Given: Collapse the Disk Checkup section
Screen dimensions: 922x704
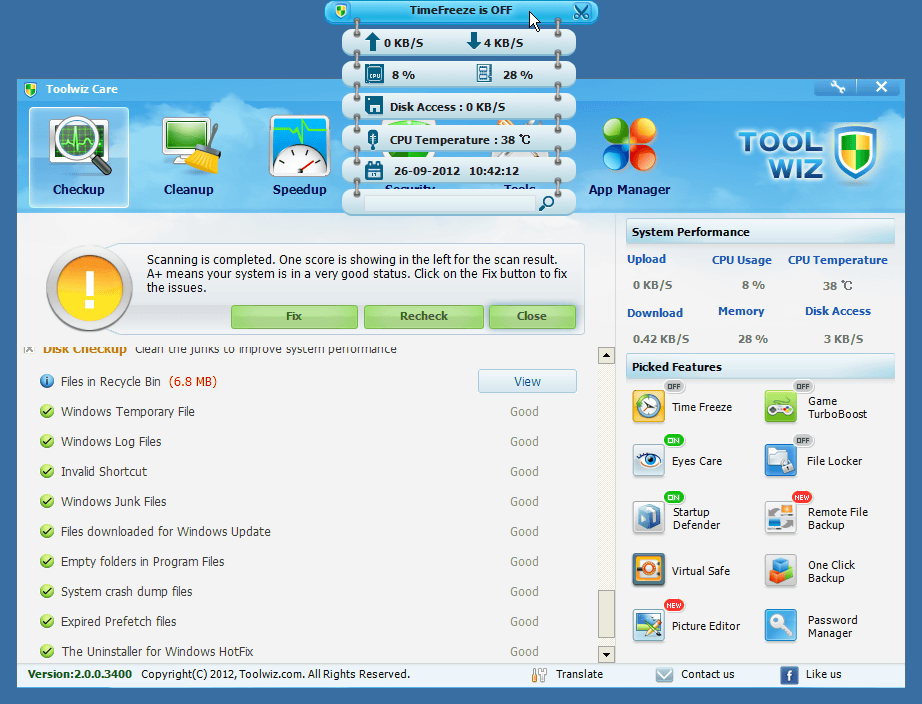Looking at the screenshot, I should tap(28, 349).
